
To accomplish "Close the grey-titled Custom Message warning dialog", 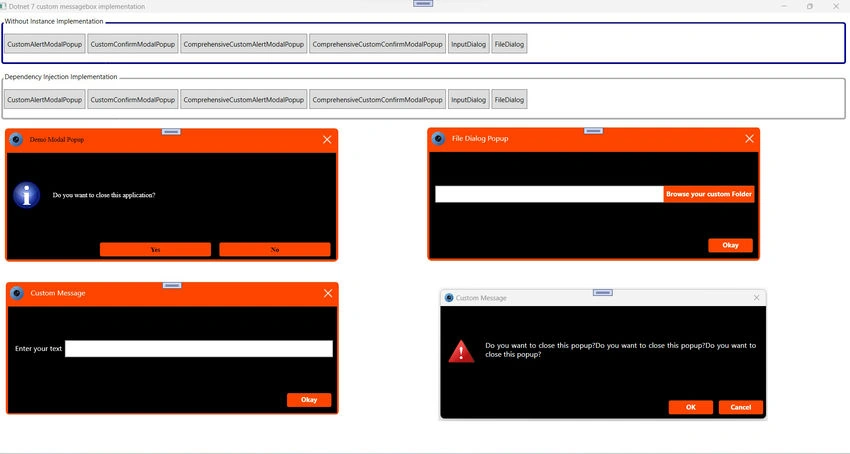I will 757,298.
